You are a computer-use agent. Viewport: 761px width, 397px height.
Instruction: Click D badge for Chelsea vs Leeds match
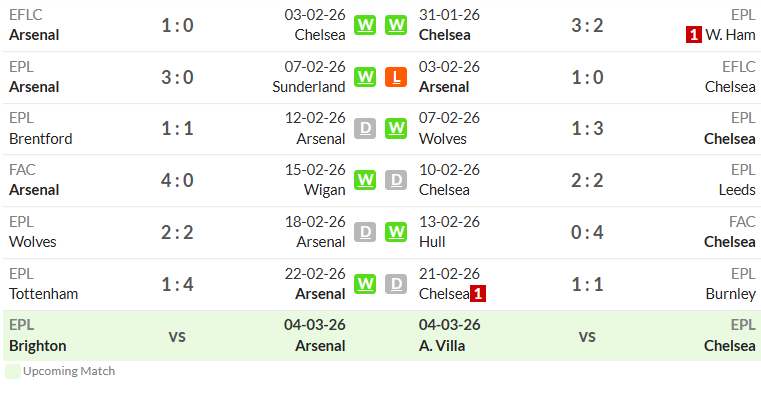pyautogui.click(x=396, y=181)
